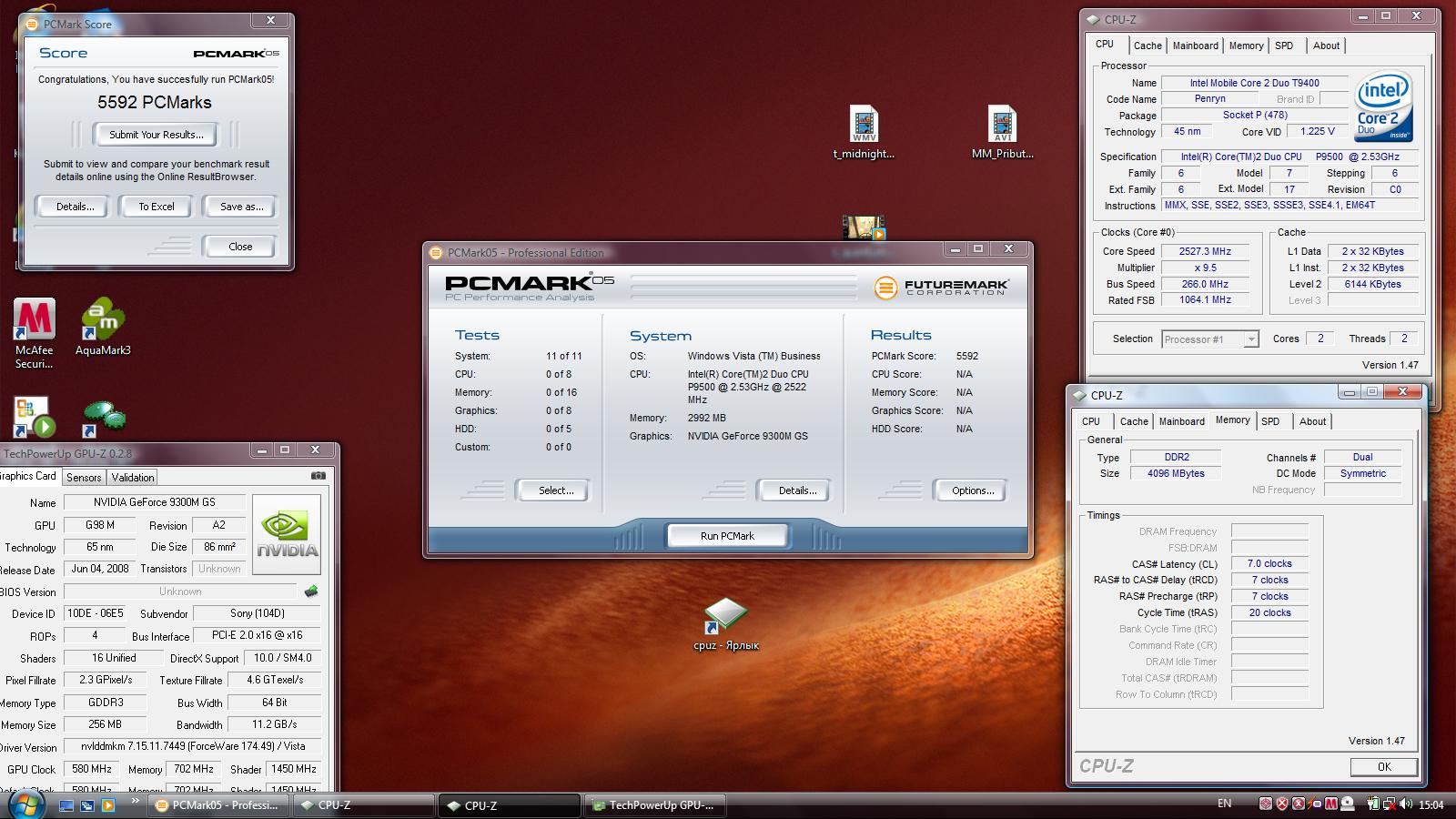This screenshot has width=1456, height=819.
Task: Click first CPU-Z taskbar button
Action: [364, 805]
